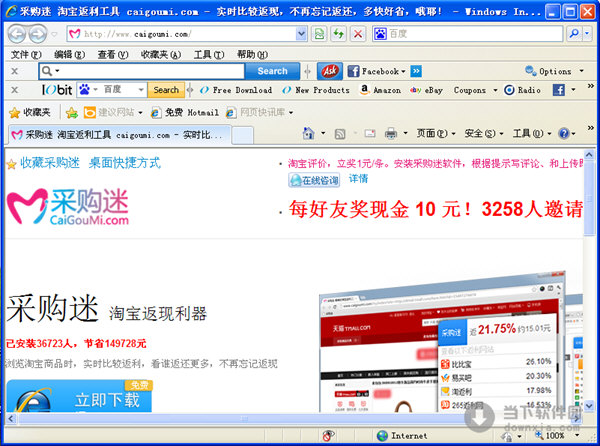This screenshot has width=600, height=446.
Task: Close the Ask toolbar with its X
Action: pyautogui.click(x=15, y=71)
